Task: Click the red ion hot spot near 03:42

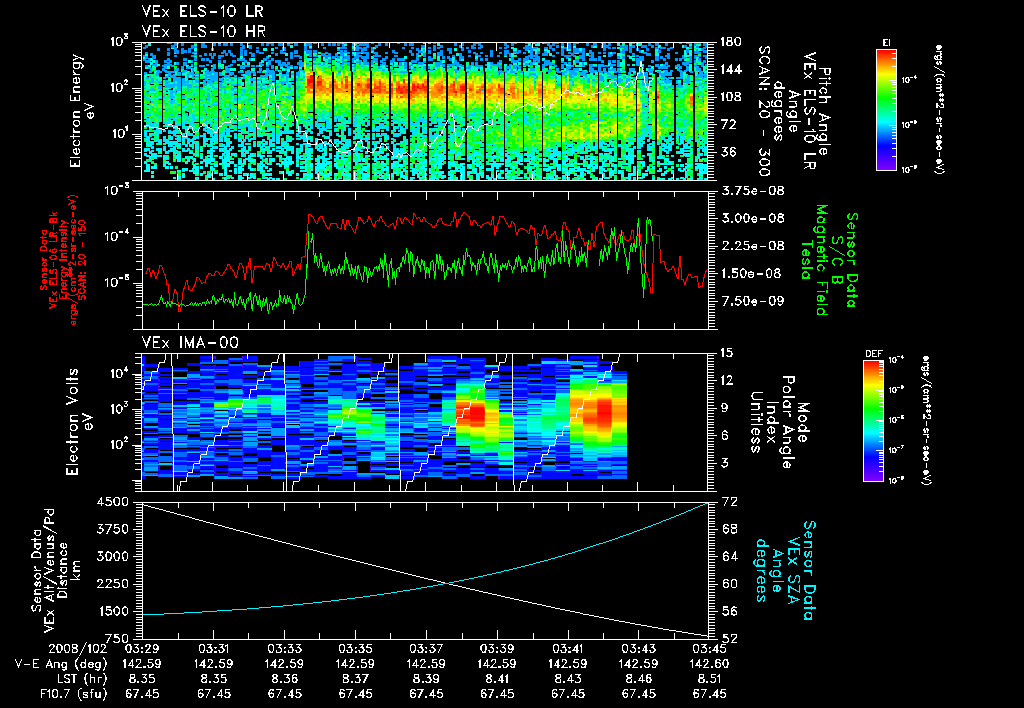Action: pos(604,413)
